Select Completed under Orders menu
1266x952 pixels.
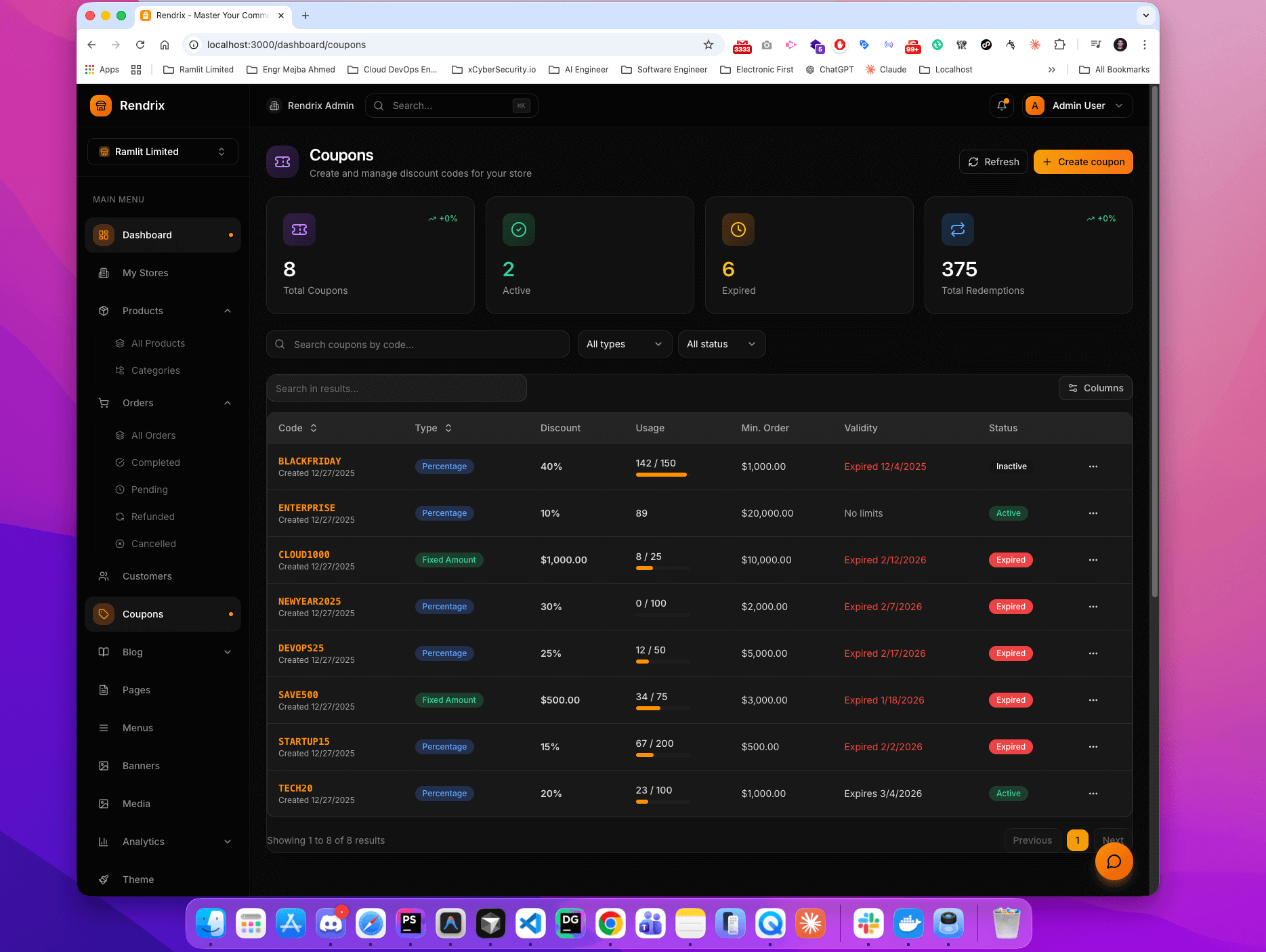[x=154, y=462]
